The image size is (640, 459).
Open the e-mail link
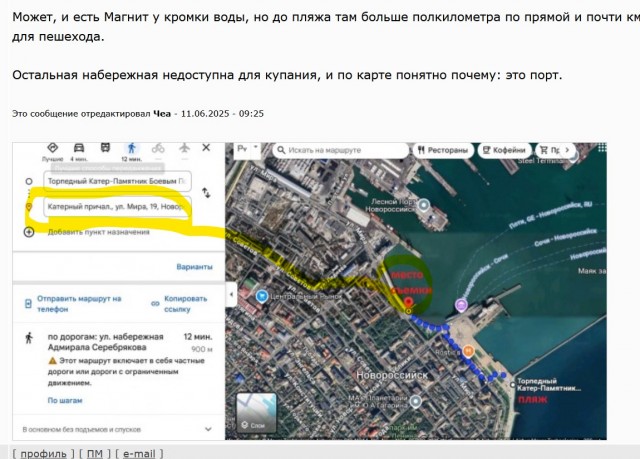139,454
